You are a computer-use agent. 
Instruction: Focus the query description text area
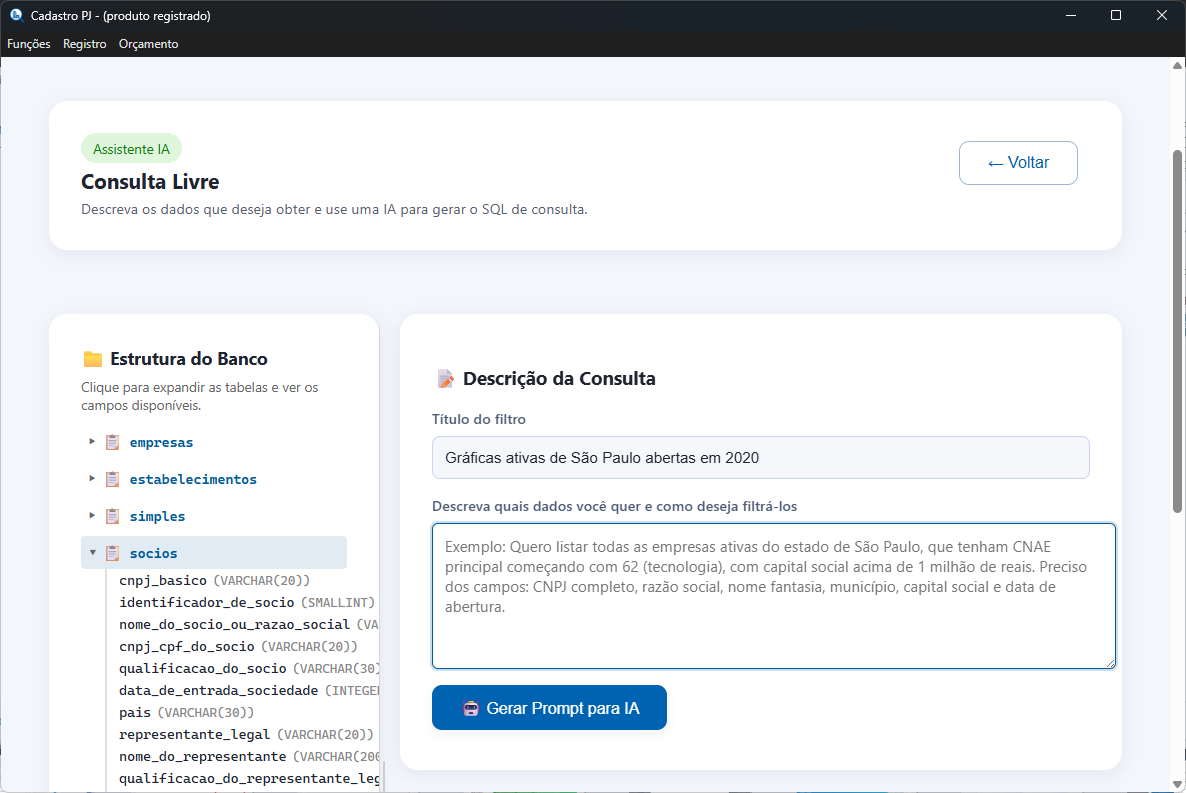pos(773,595)
